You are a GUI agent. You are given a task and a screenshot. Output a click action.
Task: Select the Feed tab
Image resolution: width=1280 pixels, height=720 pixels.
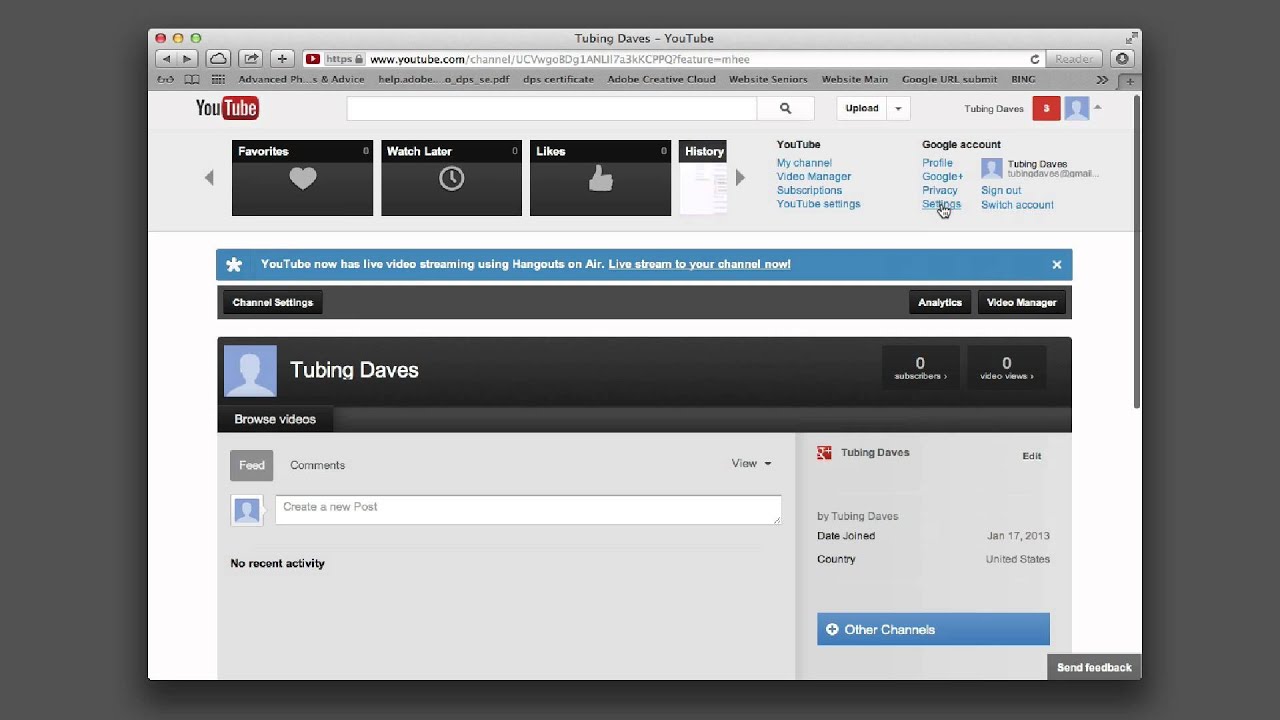point(252,465)
